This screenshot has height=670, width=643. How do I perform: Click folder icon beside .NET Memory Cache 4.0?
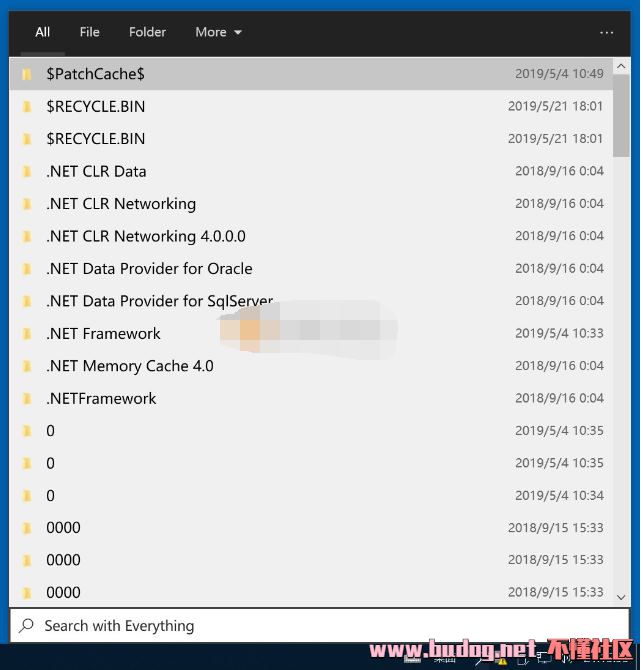(x=27, y=366)
